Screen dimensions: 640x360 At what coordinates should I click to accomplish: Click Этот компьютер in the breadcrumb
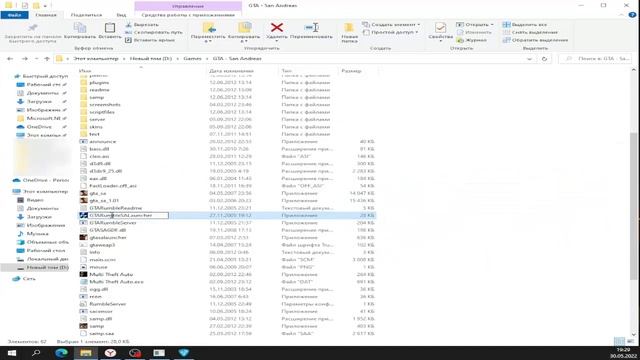coord(96,59)
